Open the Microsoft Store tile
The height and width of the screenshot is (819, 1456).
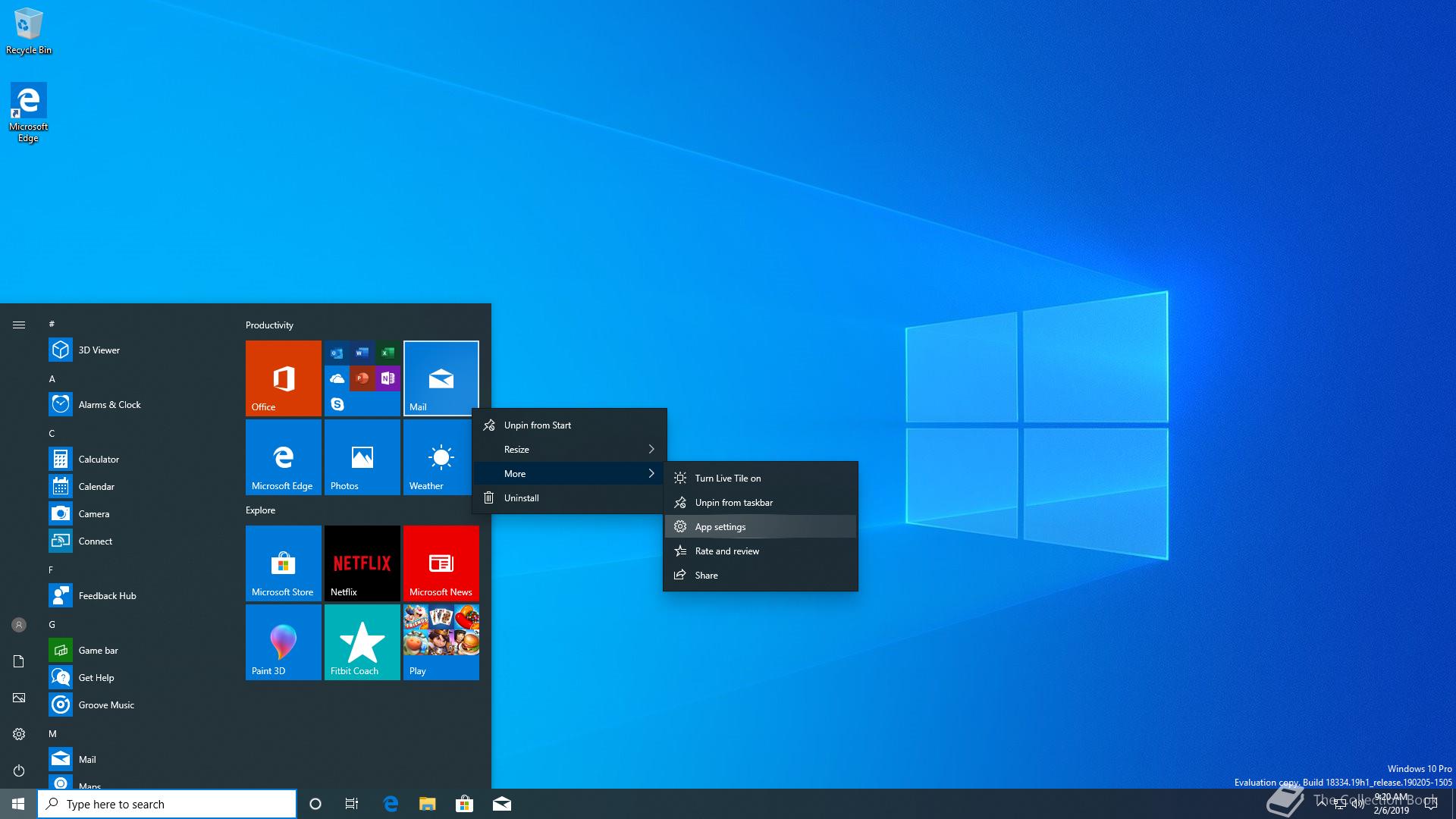(284, 563)
